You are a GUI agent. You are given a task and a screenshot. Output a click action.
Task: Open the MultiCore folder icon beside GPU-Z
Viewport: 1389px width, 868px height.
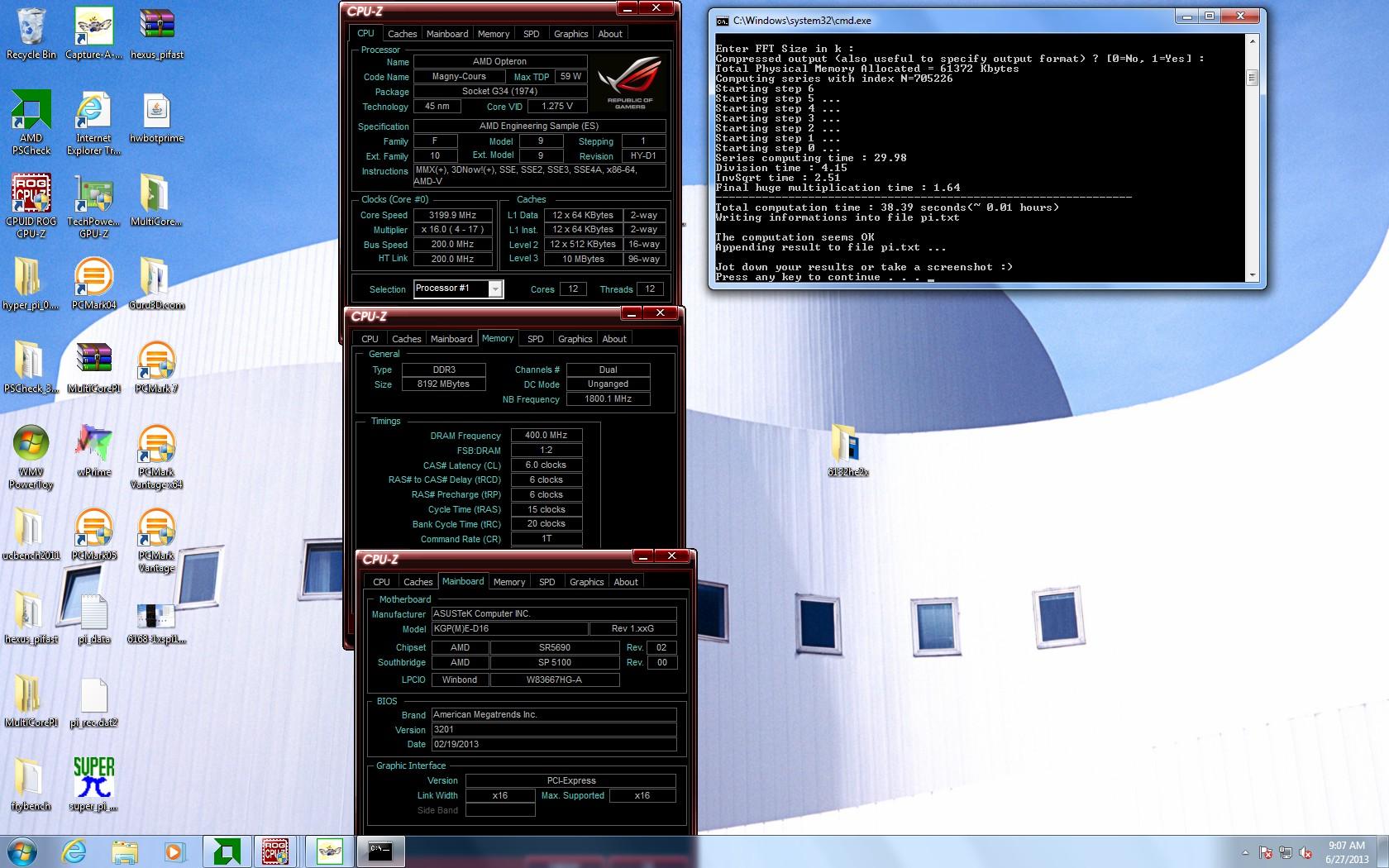click(x=156, y=201)
